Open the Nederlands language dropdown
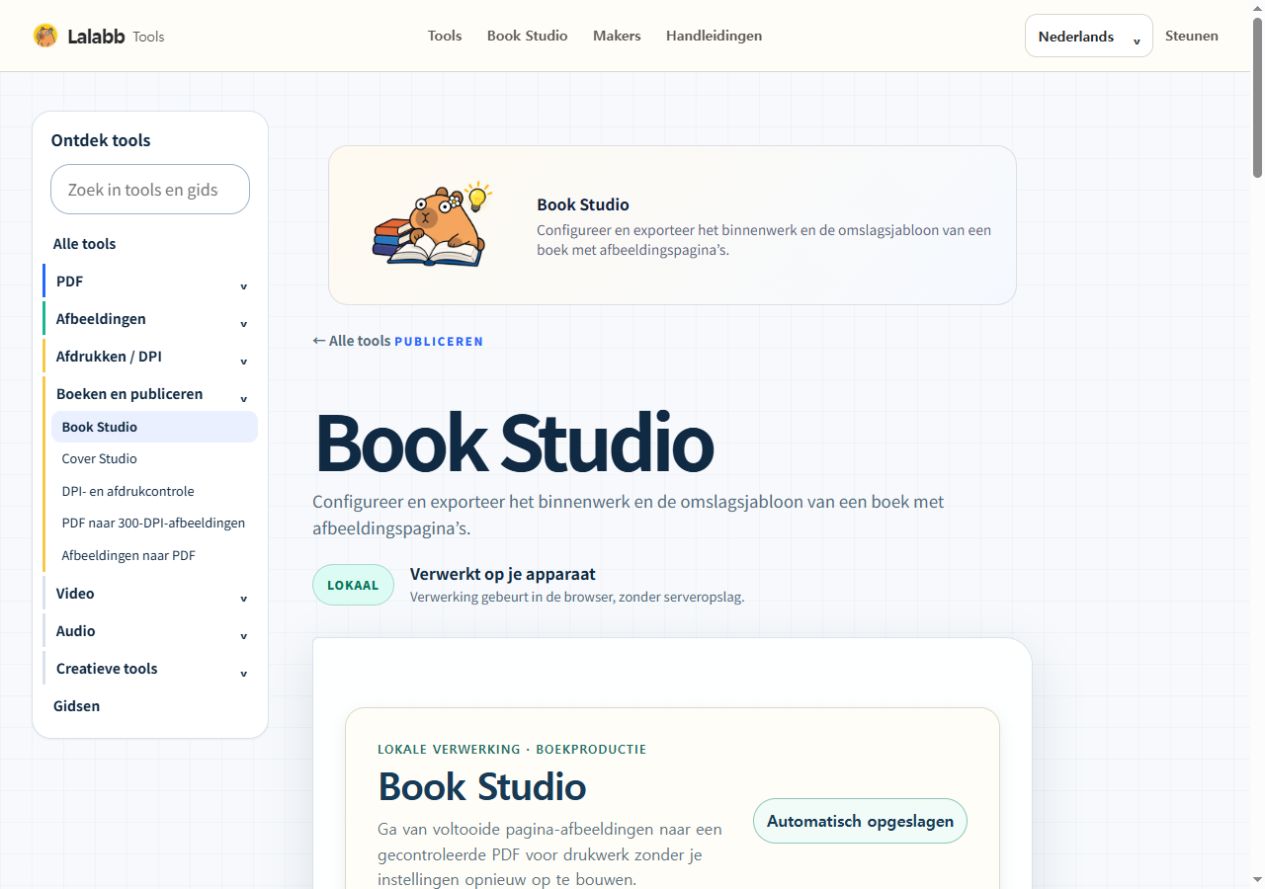The height and width of the screenshot is (889, 1265). [x=1089, y=36]
